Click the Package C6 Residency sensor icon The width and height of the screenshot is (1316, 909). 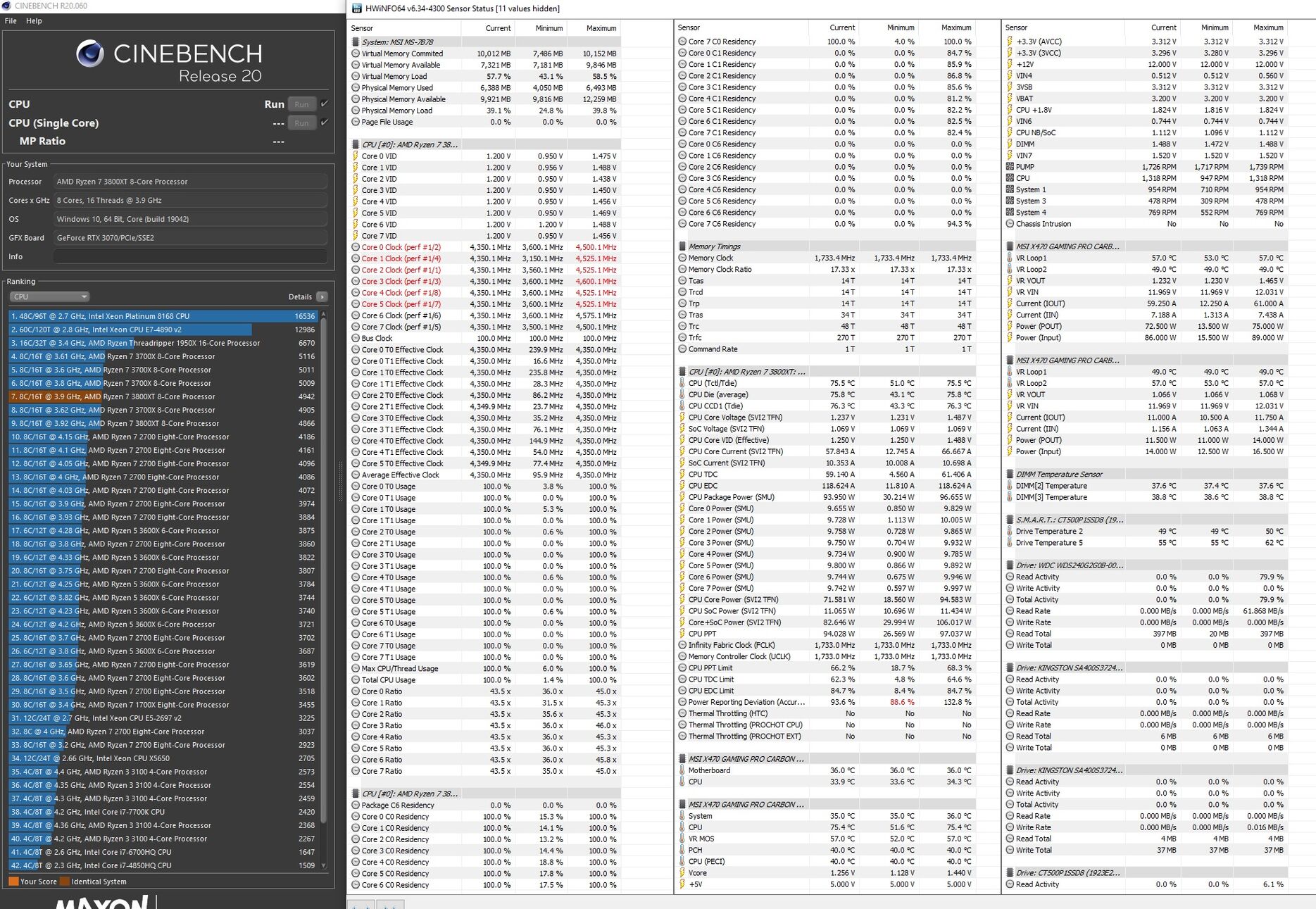356,805
